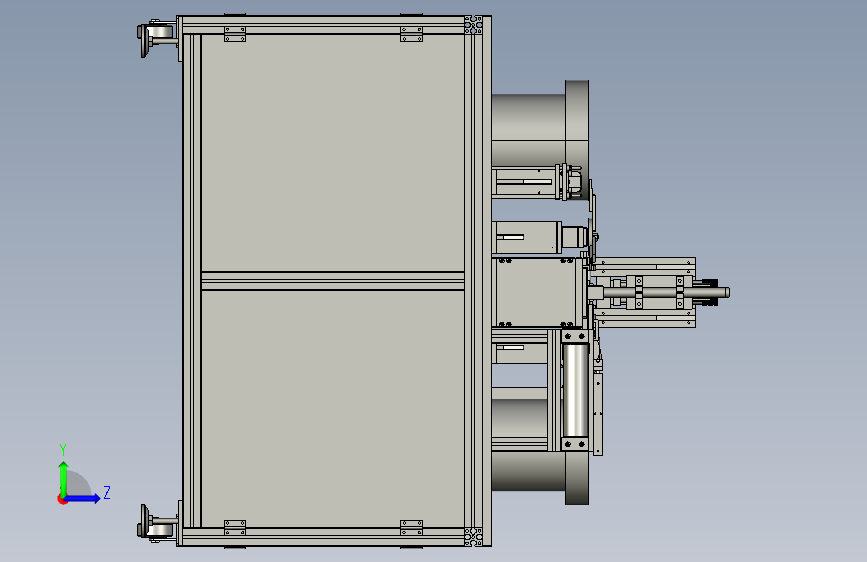Select the lower large cabinet panel face
The height and width of the screenshot is (562, 867).
click(x=332, y=408)
